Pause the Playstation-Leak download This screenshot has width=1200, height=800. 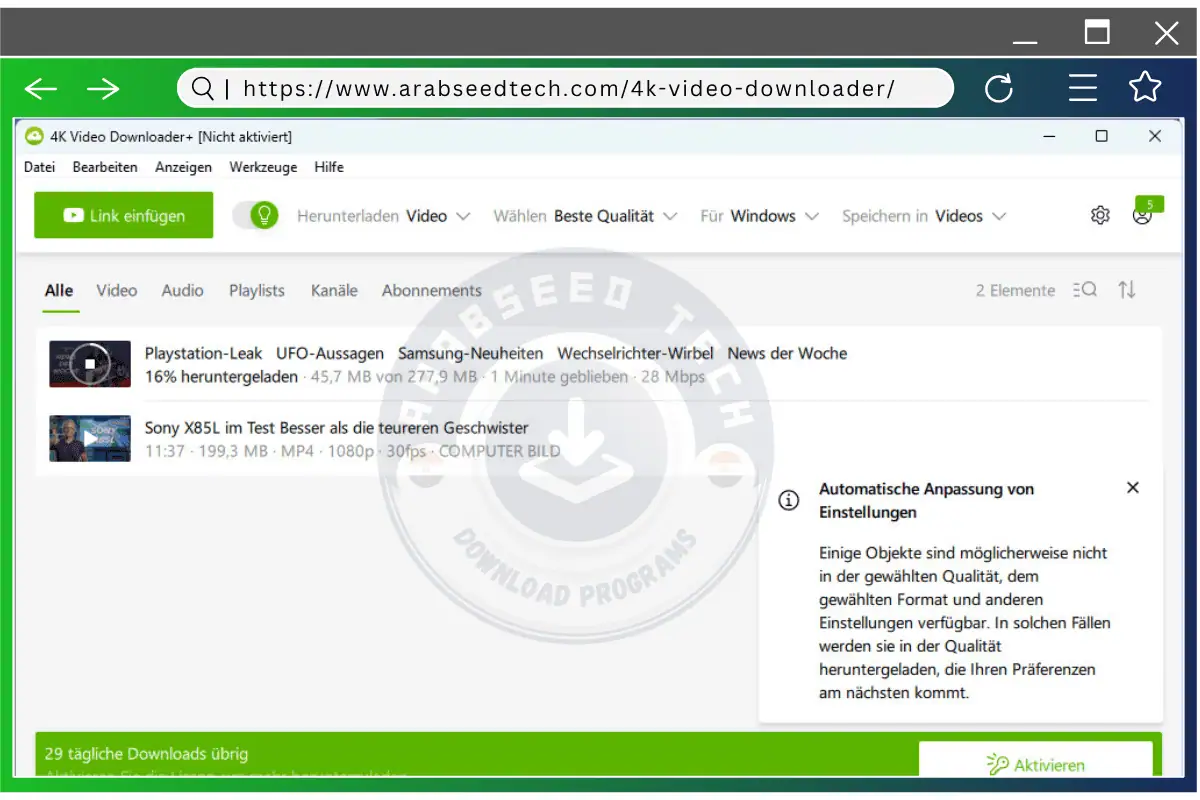[89, 364]
